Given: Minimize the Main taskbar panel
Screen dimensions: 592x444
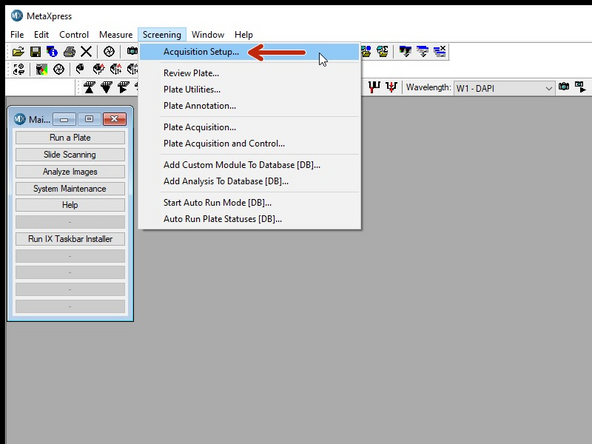Looking at the screenshot, I should (x=64, y=119).
